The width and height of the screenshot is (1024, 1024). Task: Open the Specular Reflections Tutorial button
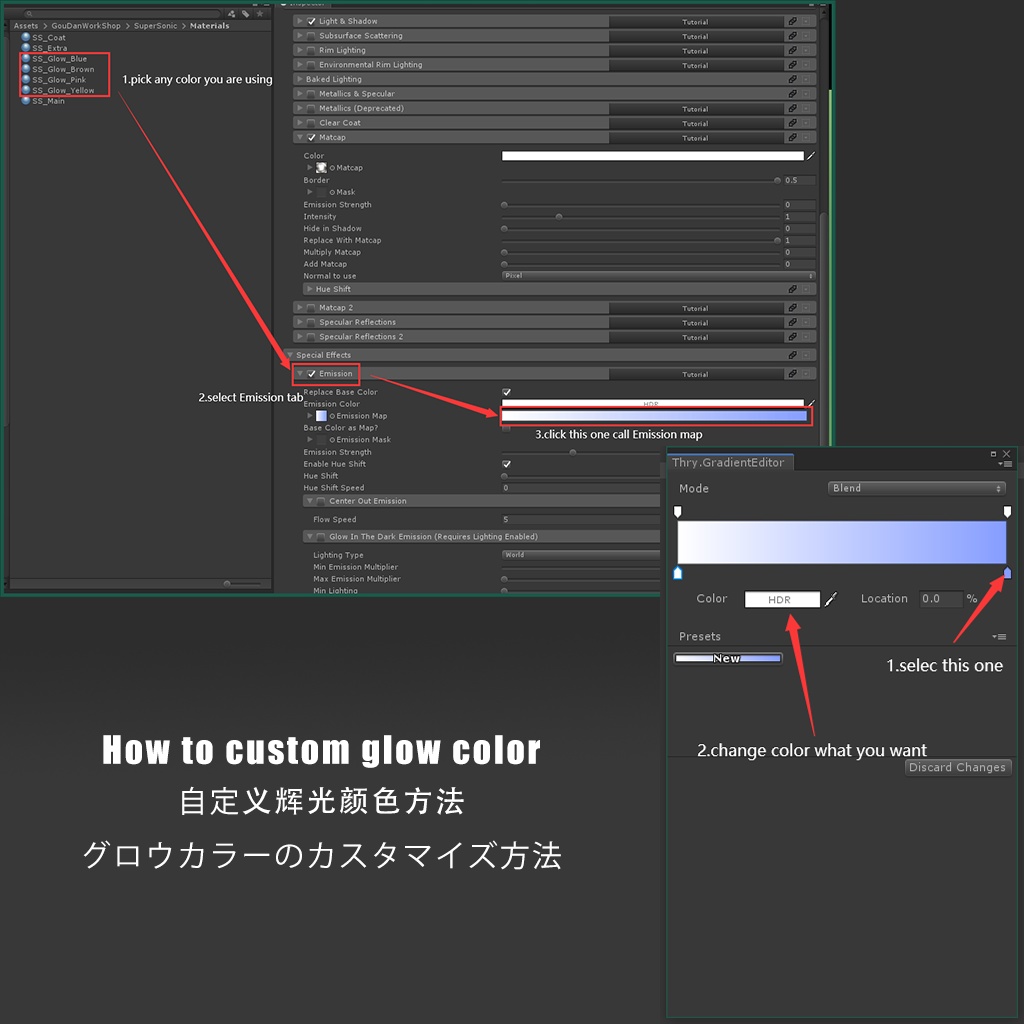click(x=696, y=323)
